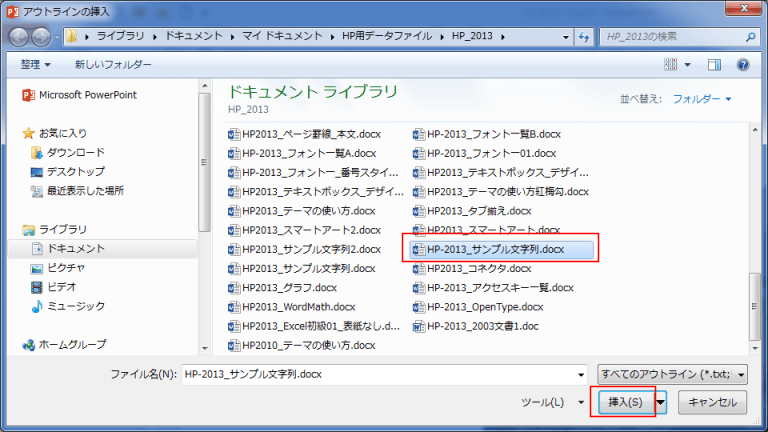This screenshot has width=768, height=432.
Task: Select HP-2013_フォント一覧B.docx file
Action: (x=487, y=134)
